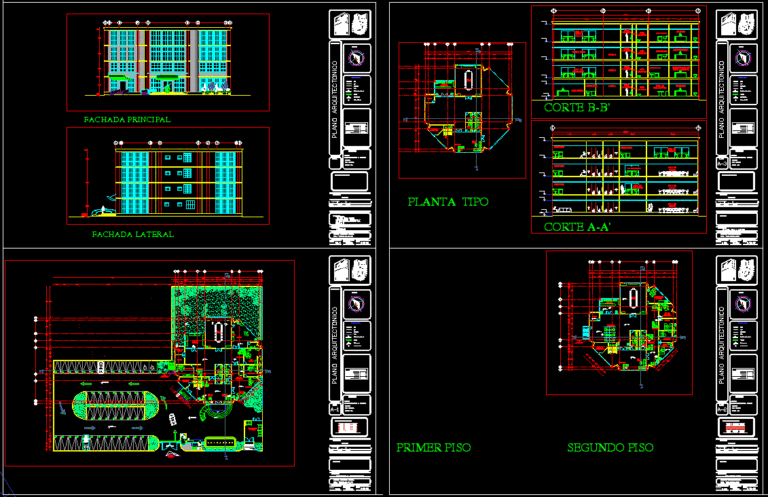Click the PRIMER PISO label
This screenshot has height=497, width=768.
[x=433, y=448]
